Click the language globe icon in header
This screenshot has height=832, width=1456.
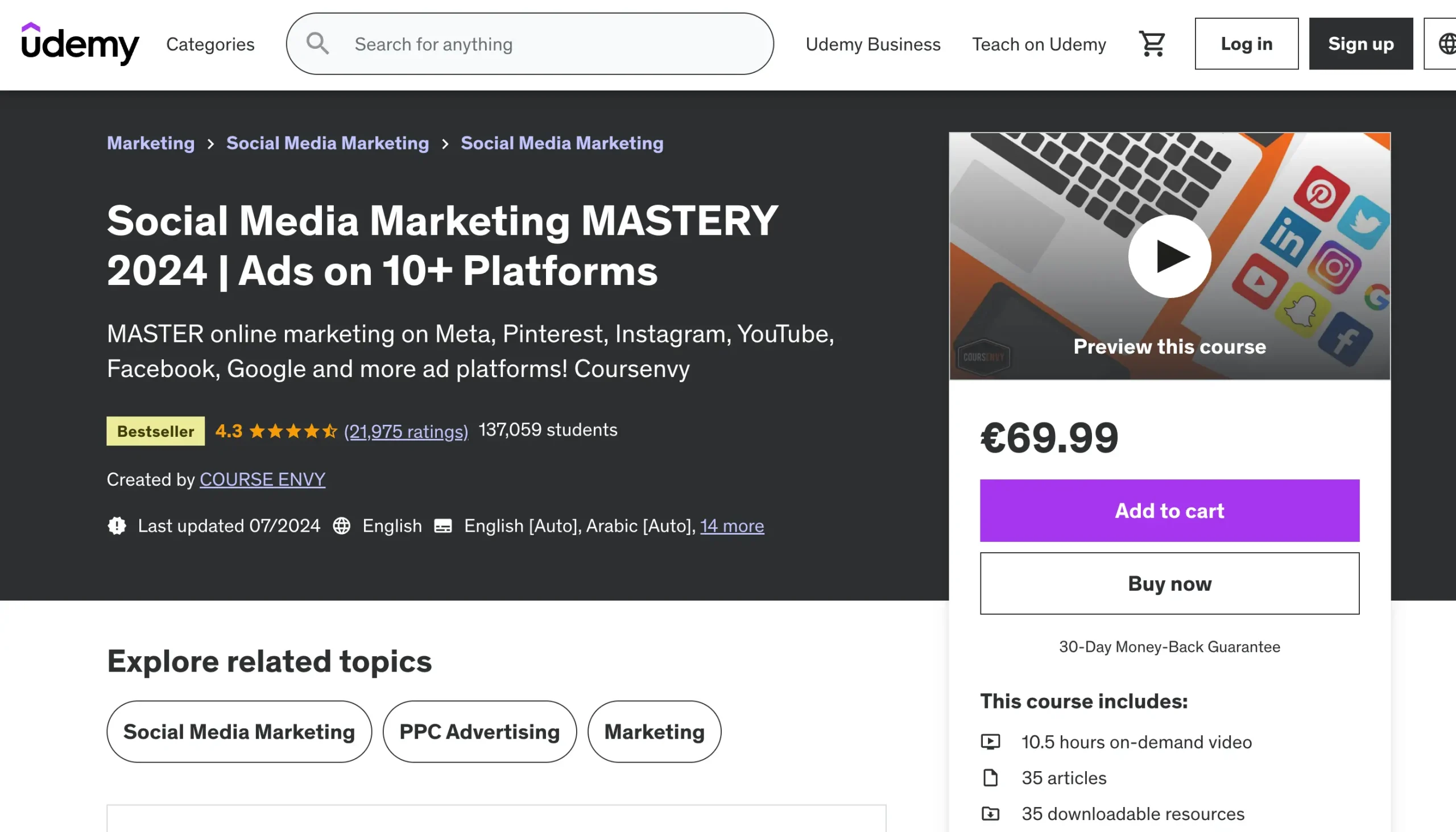click(x=1446, y=44)
